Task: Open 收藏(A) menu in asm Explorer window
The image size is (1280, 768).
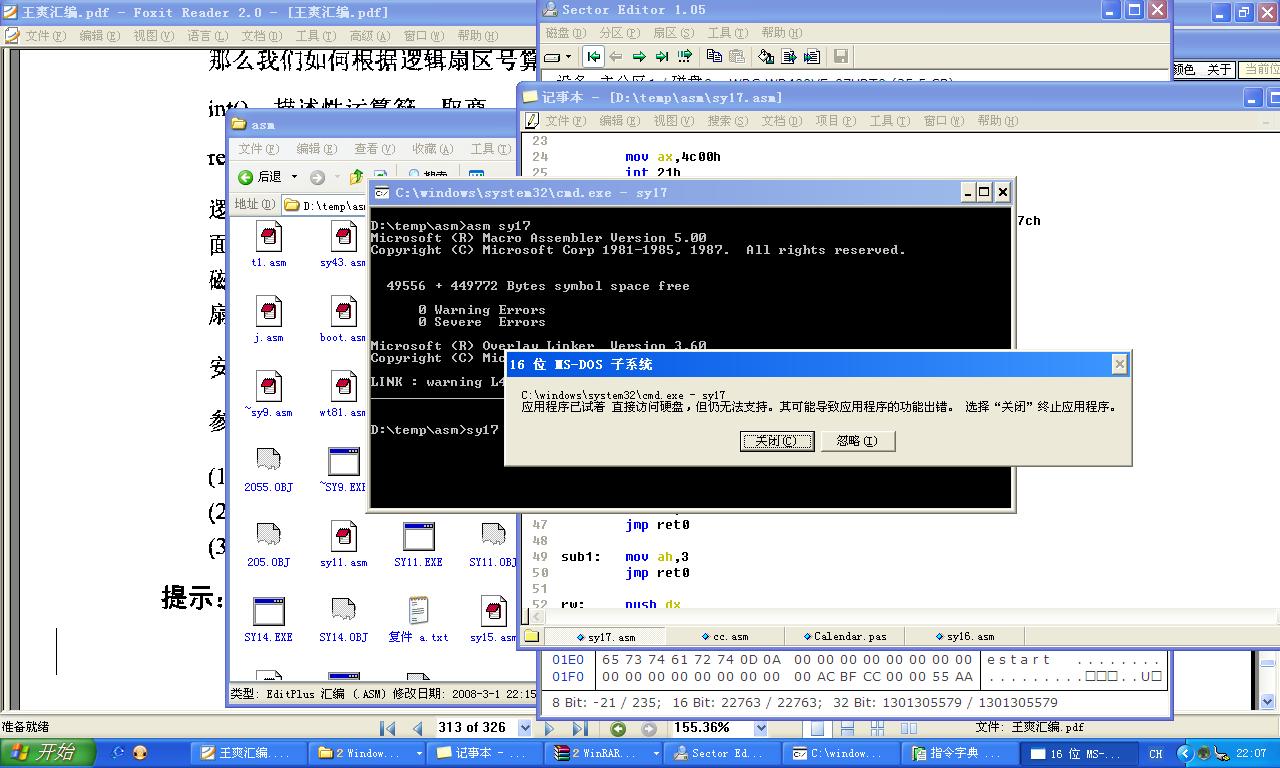Action: (x=432, y=149)
